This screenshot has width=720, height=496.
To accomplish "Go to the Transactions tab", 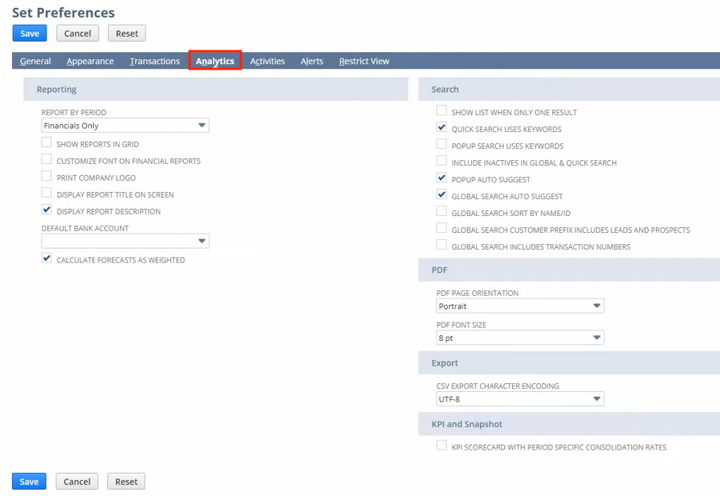I will point(155,61).
